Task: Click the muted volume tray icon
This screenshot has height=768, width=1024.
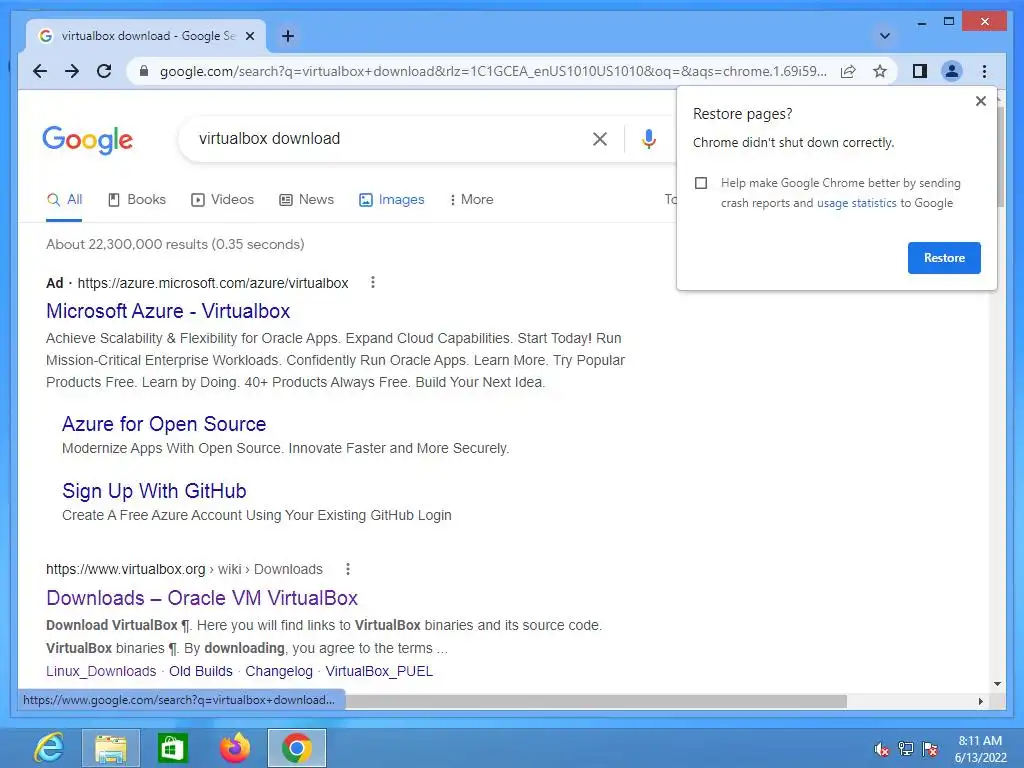Action: tap(882, 749)
